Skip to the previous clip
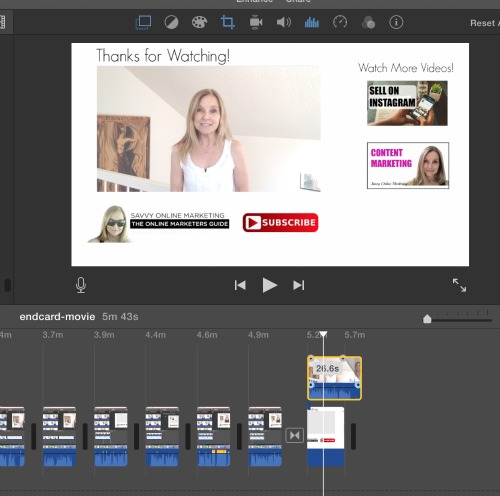The width and height of the screenshot is (500, 496). click(x=240, y=285)
